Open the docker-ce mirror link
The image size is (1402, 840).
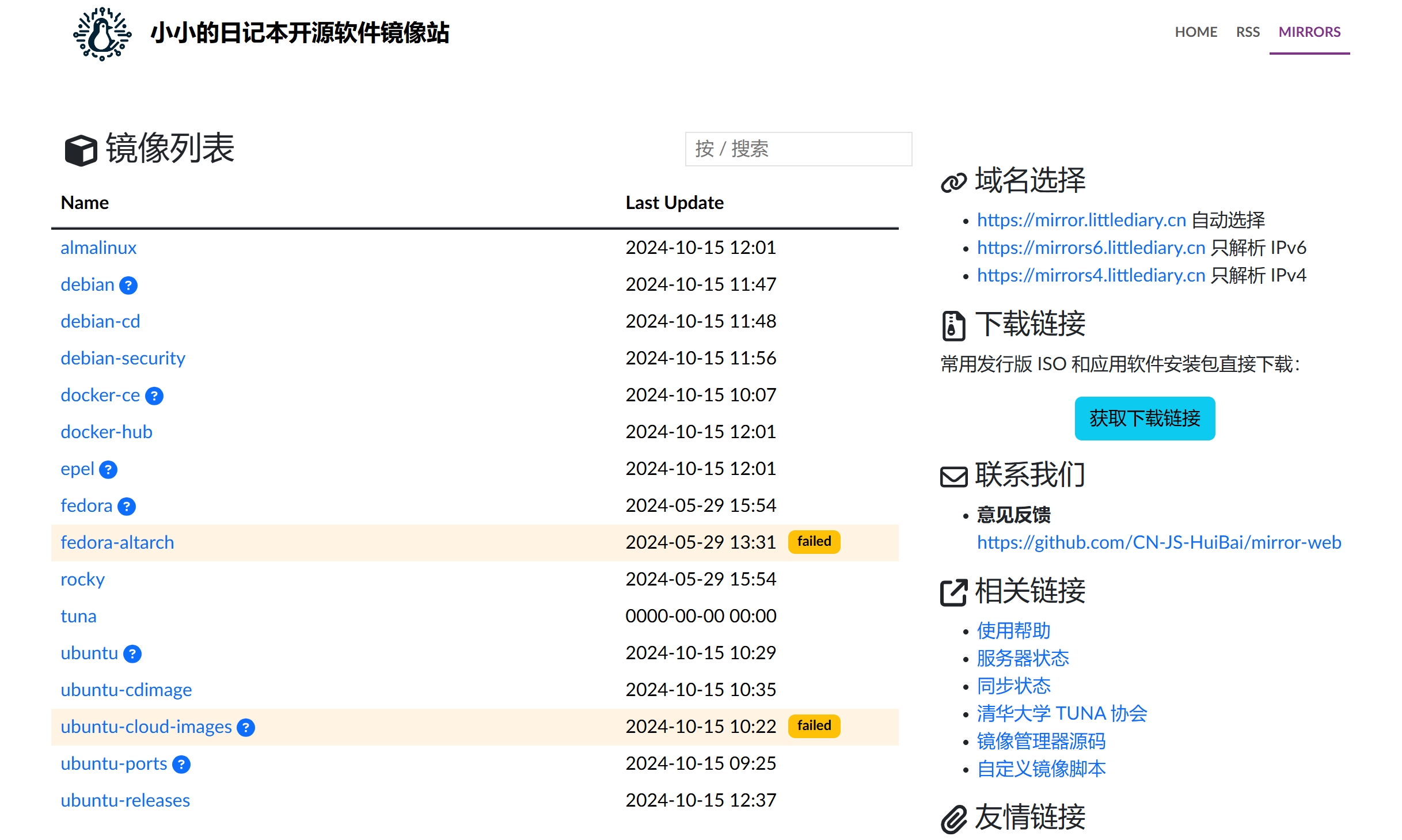[x=100, y=395]
